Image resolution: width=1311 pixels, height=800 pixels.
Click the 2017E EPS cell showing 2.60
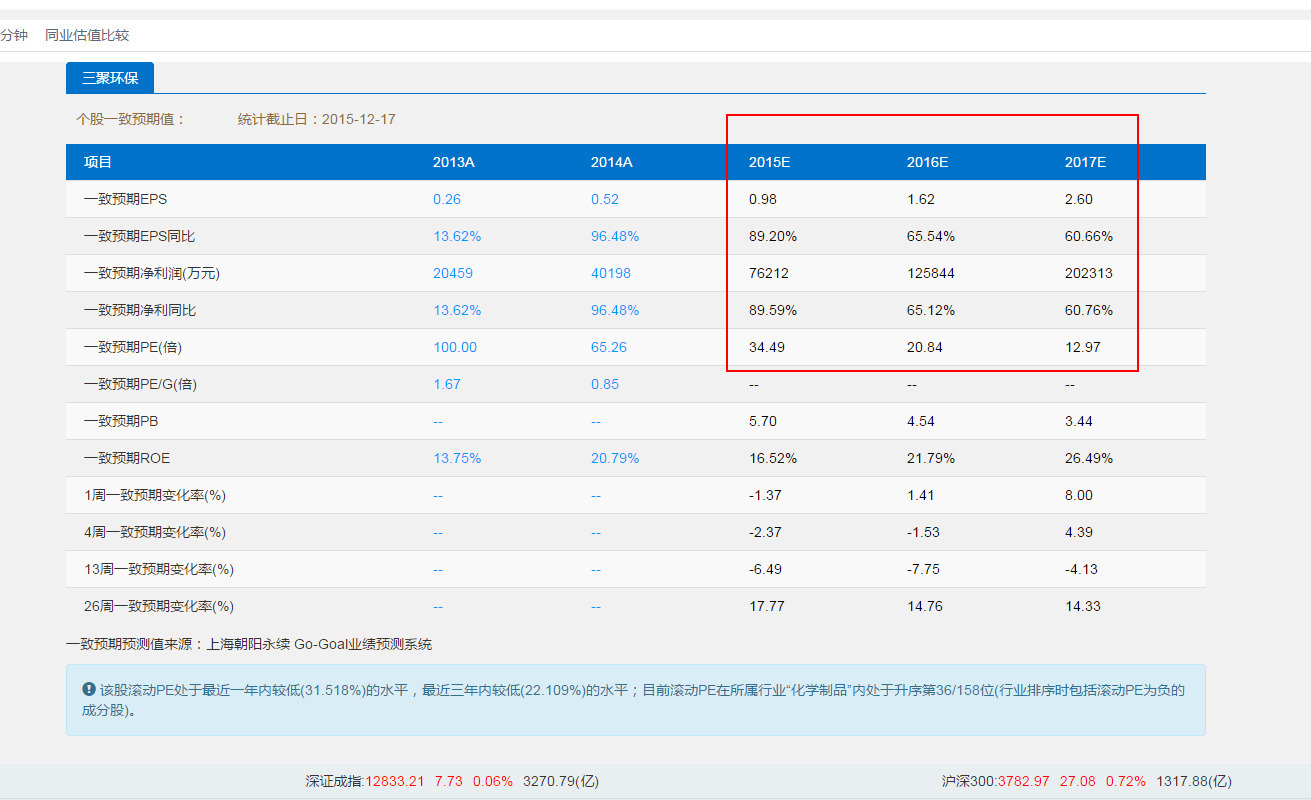click(1079, 199)
